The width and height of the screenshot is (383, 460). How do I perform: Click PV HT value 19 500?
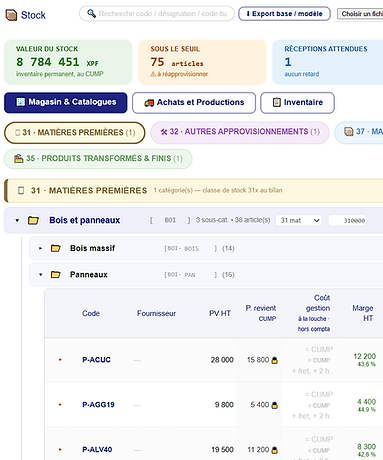[223, 450]
